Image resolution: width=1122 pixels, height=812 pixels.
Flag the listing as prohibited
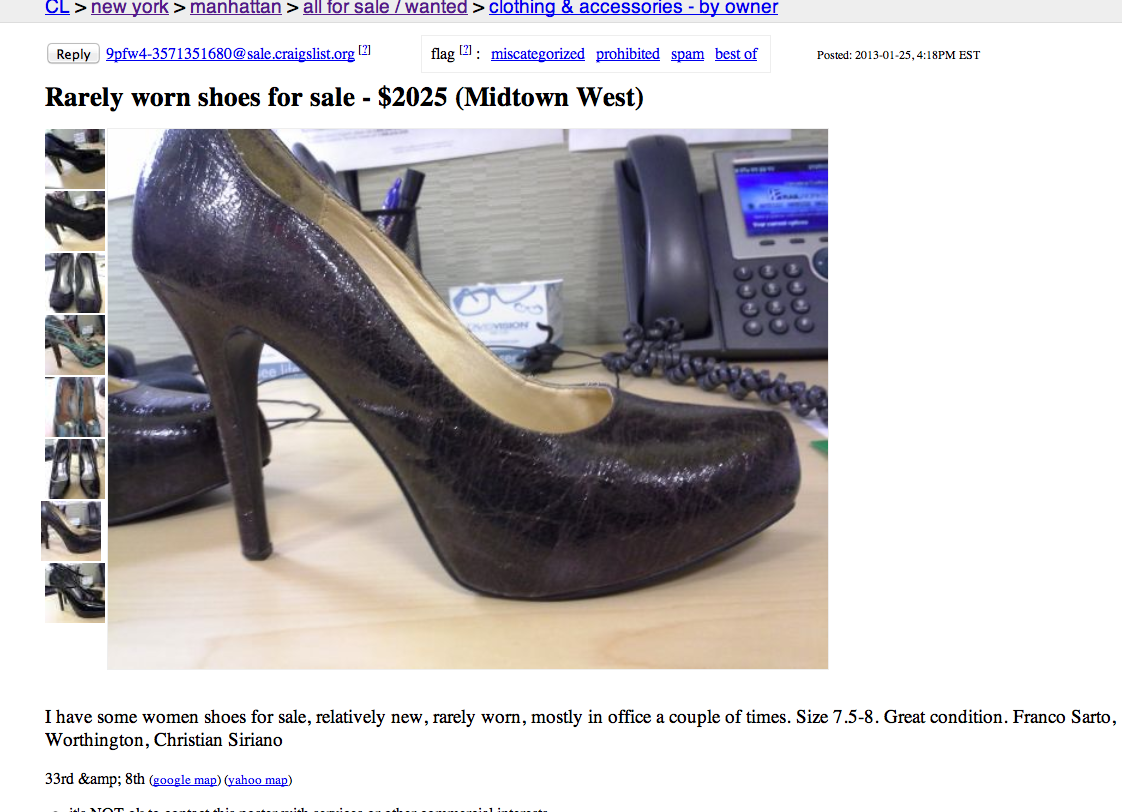628,54
